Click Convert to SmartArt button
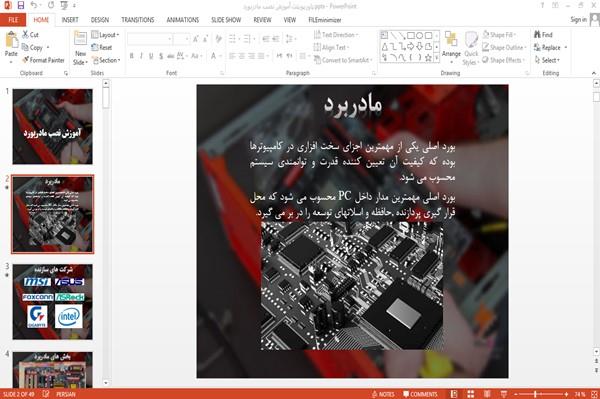This screenshot has height=399, width=600. pyautogui.click(x=342, y=60)
